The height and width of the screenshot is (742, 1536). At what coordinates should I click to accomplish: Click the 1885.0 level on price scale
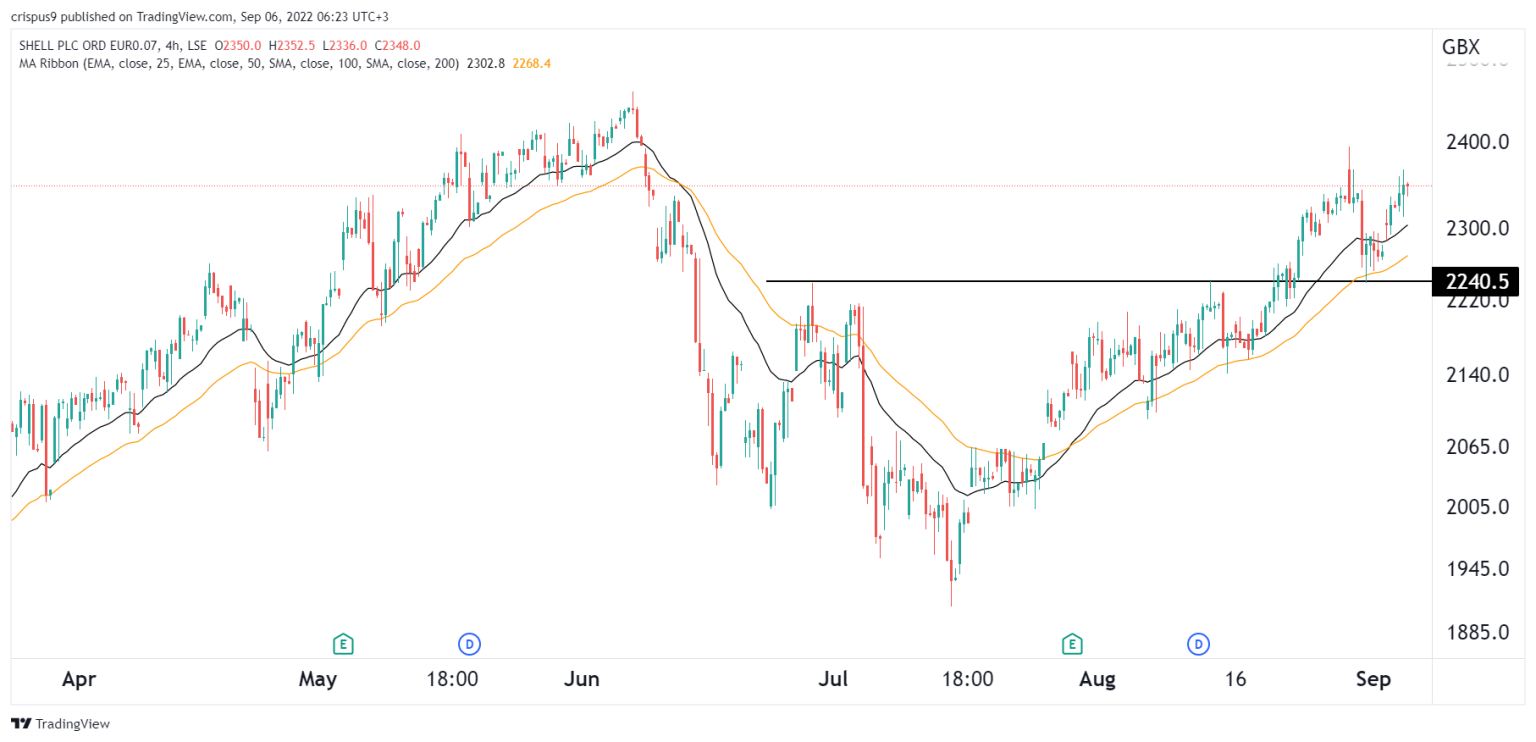click(x=1478, y=633)
